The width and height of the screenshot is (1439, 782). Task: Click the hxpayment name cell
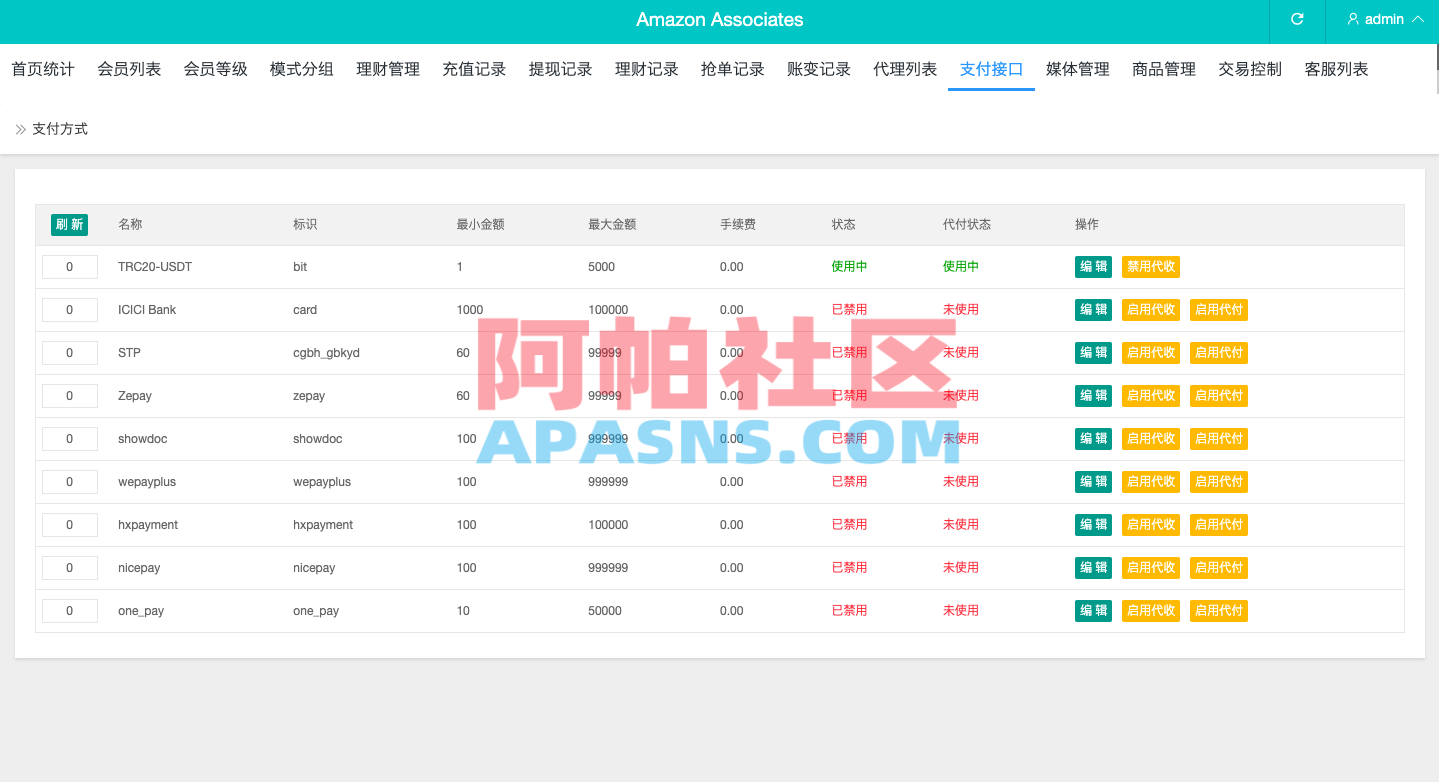148,525
